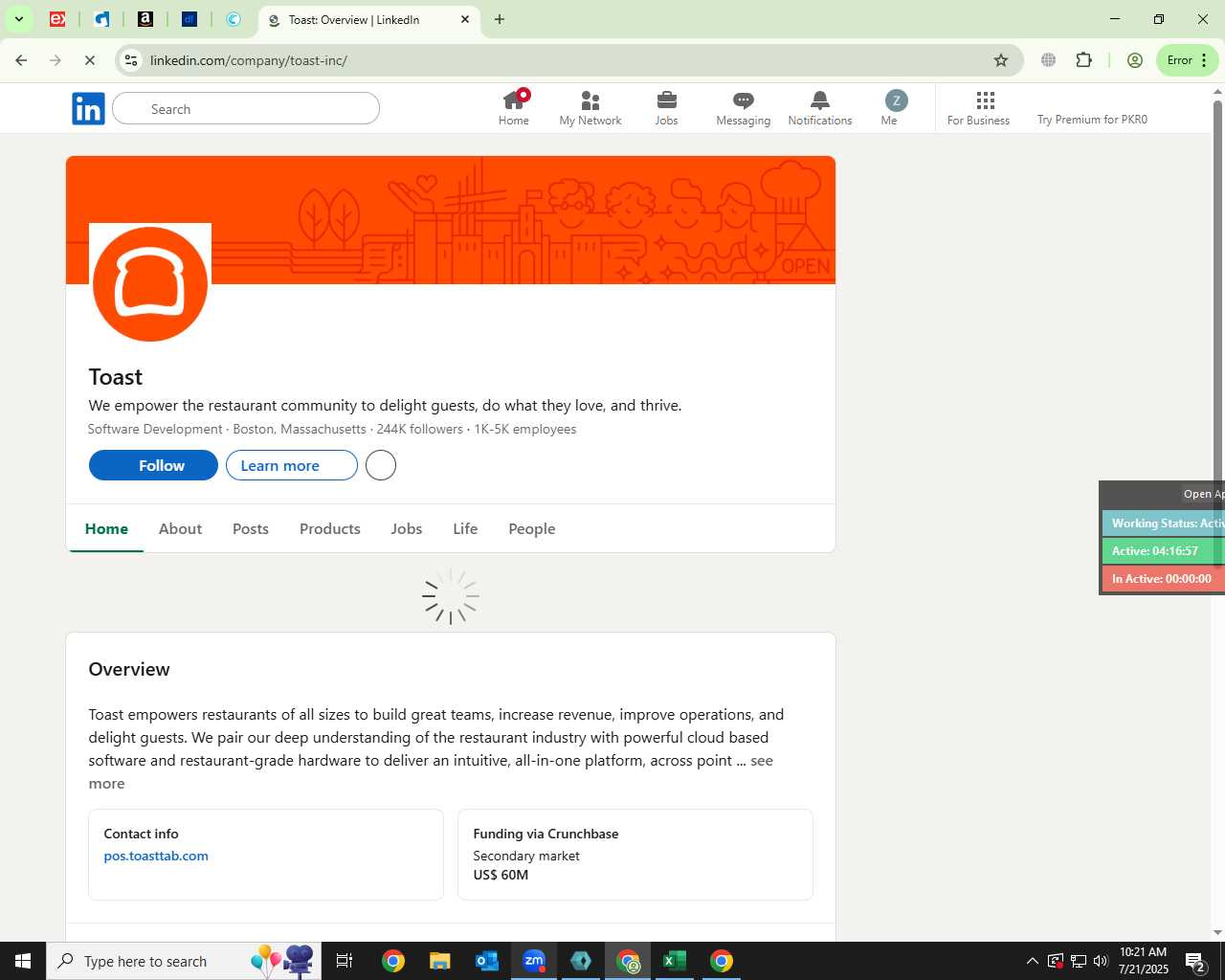Bookmark this page with star icon
Viewport: 1225px width, 980px height.
click(x=1001, y=60)
